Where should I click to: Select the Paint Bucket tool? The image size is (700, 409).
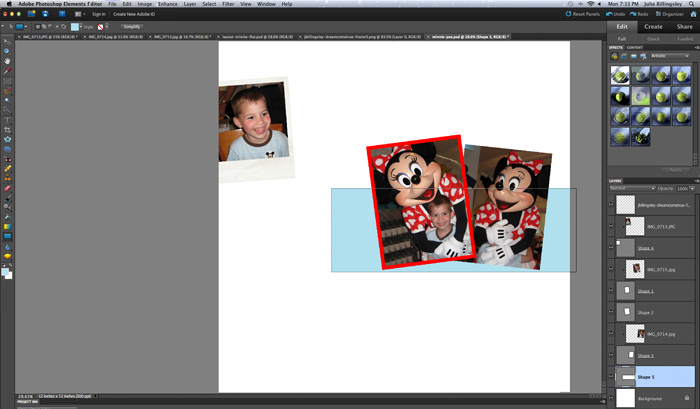coord(7,217)
